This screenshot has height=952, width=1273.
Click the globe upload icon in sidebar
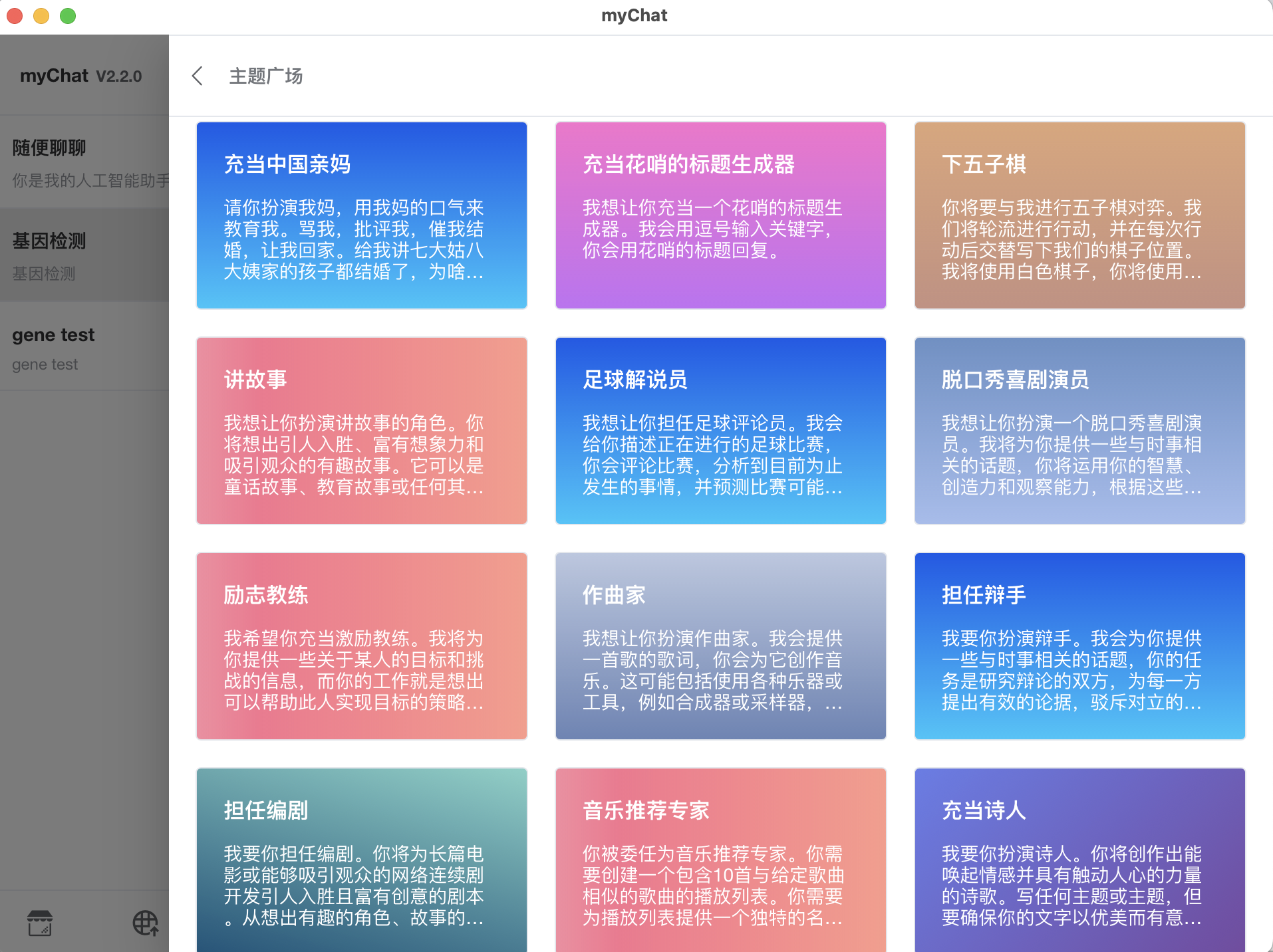145,922
